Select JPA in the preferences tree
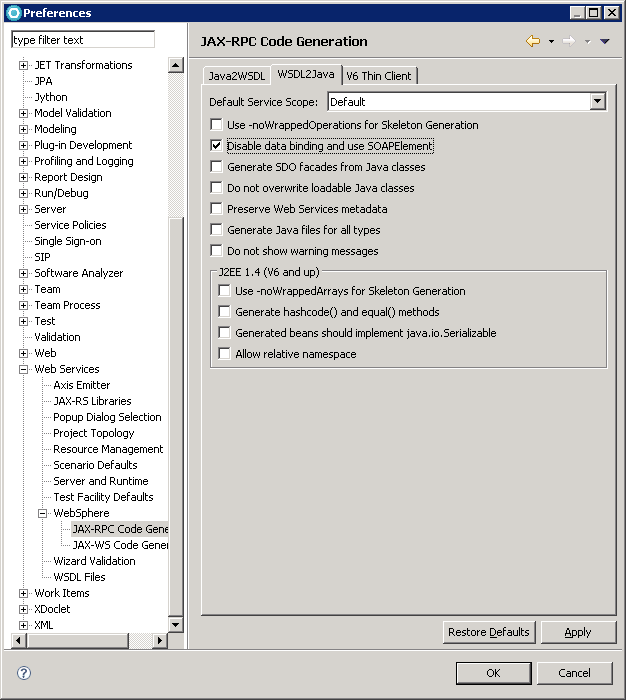The height and width of the screenshot is (700, 626). 43,81
